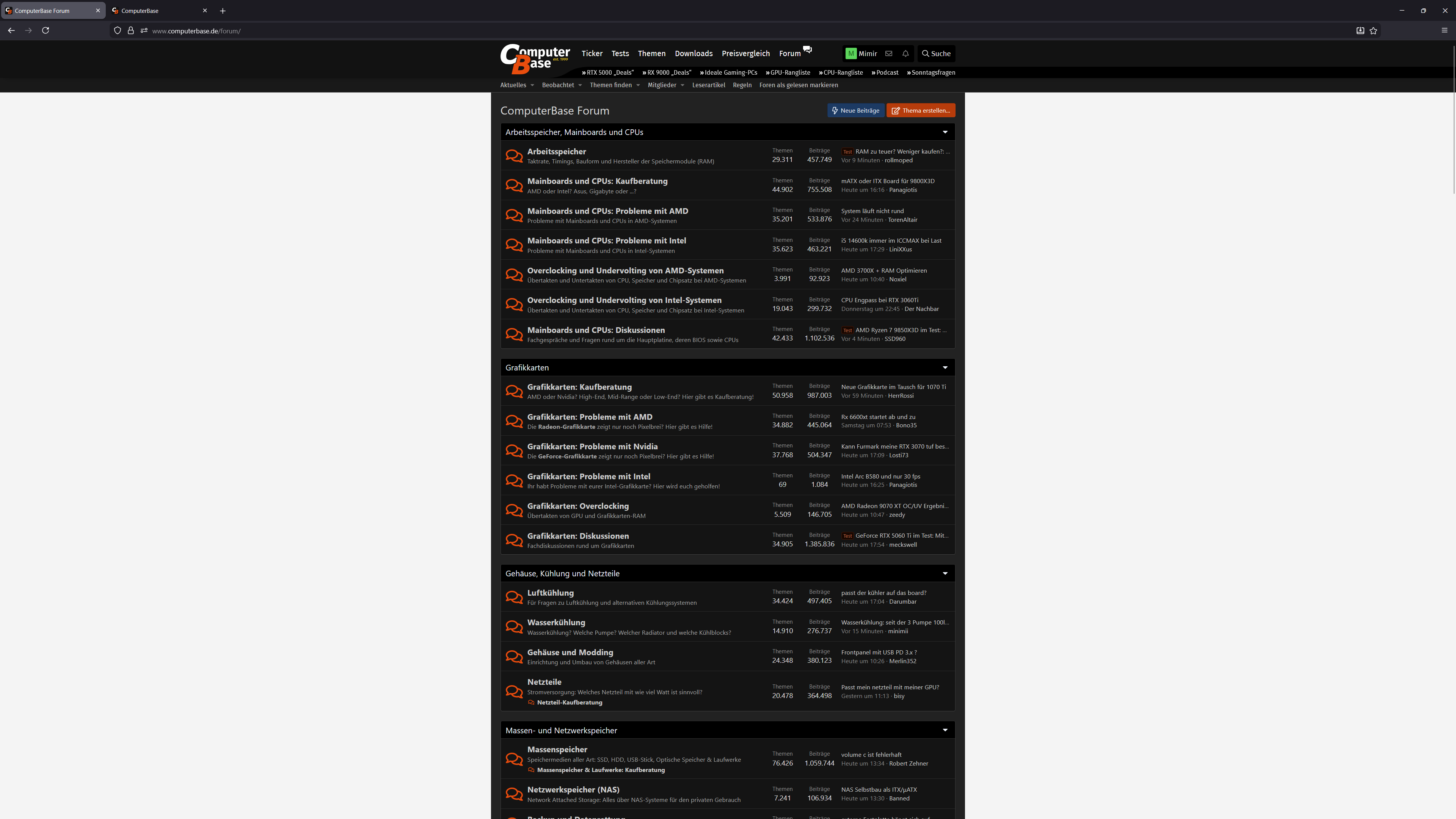Collapse the Grafikkarten section

point(945,367)
